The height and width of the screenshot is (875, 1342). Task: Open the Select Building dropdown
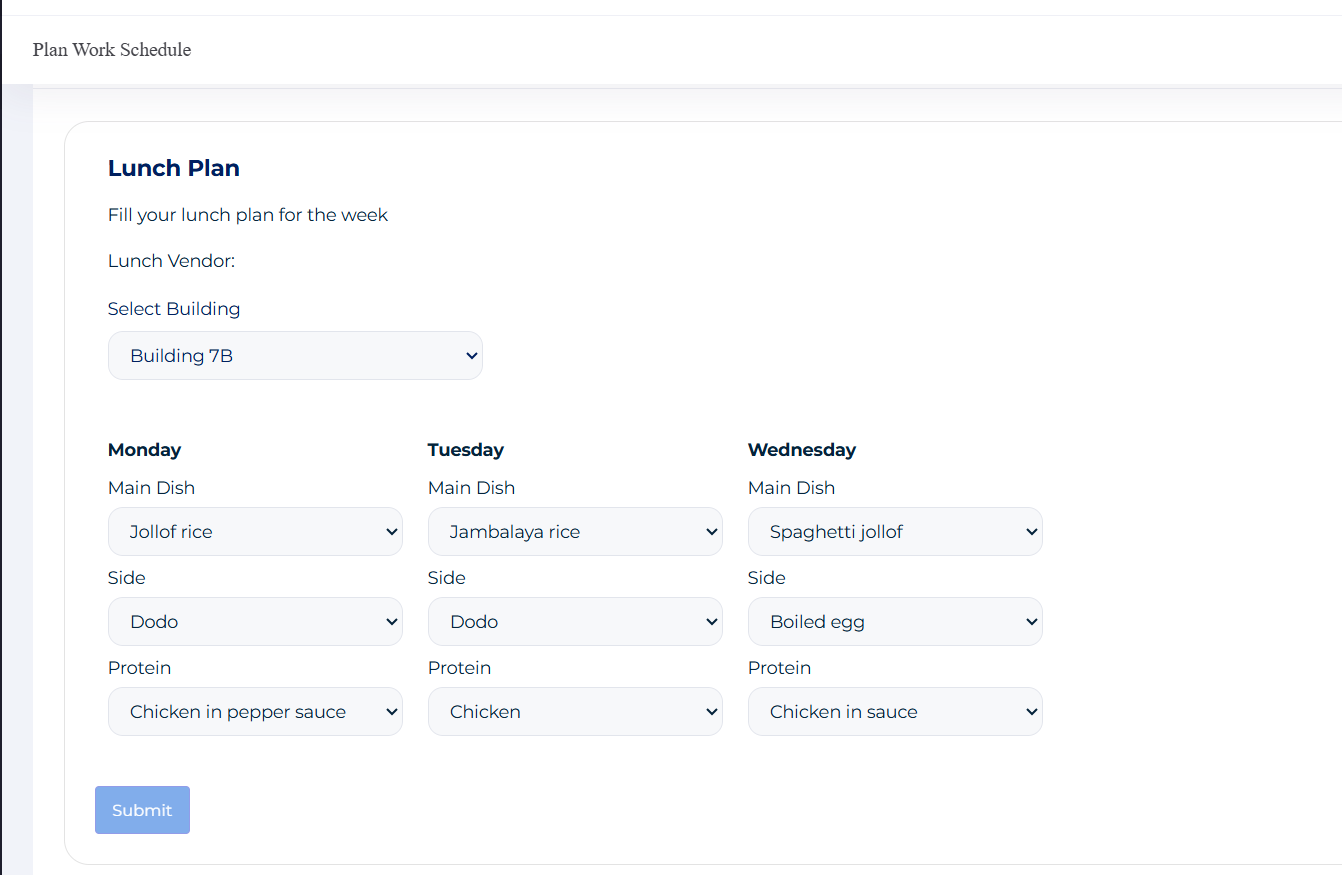pos(294,356)
